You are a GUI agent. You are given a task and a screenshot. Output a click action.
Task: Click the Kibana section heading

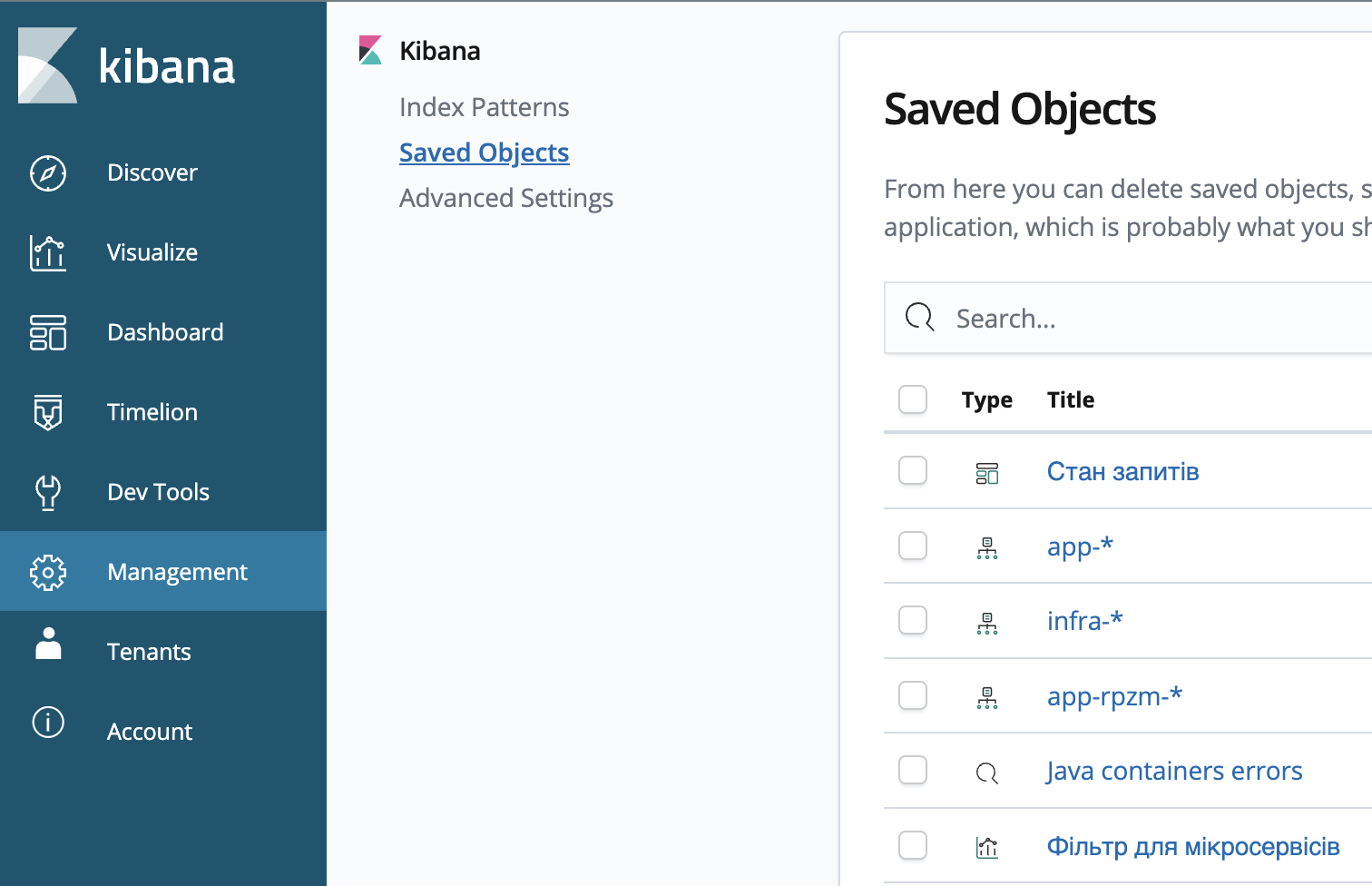440,51
